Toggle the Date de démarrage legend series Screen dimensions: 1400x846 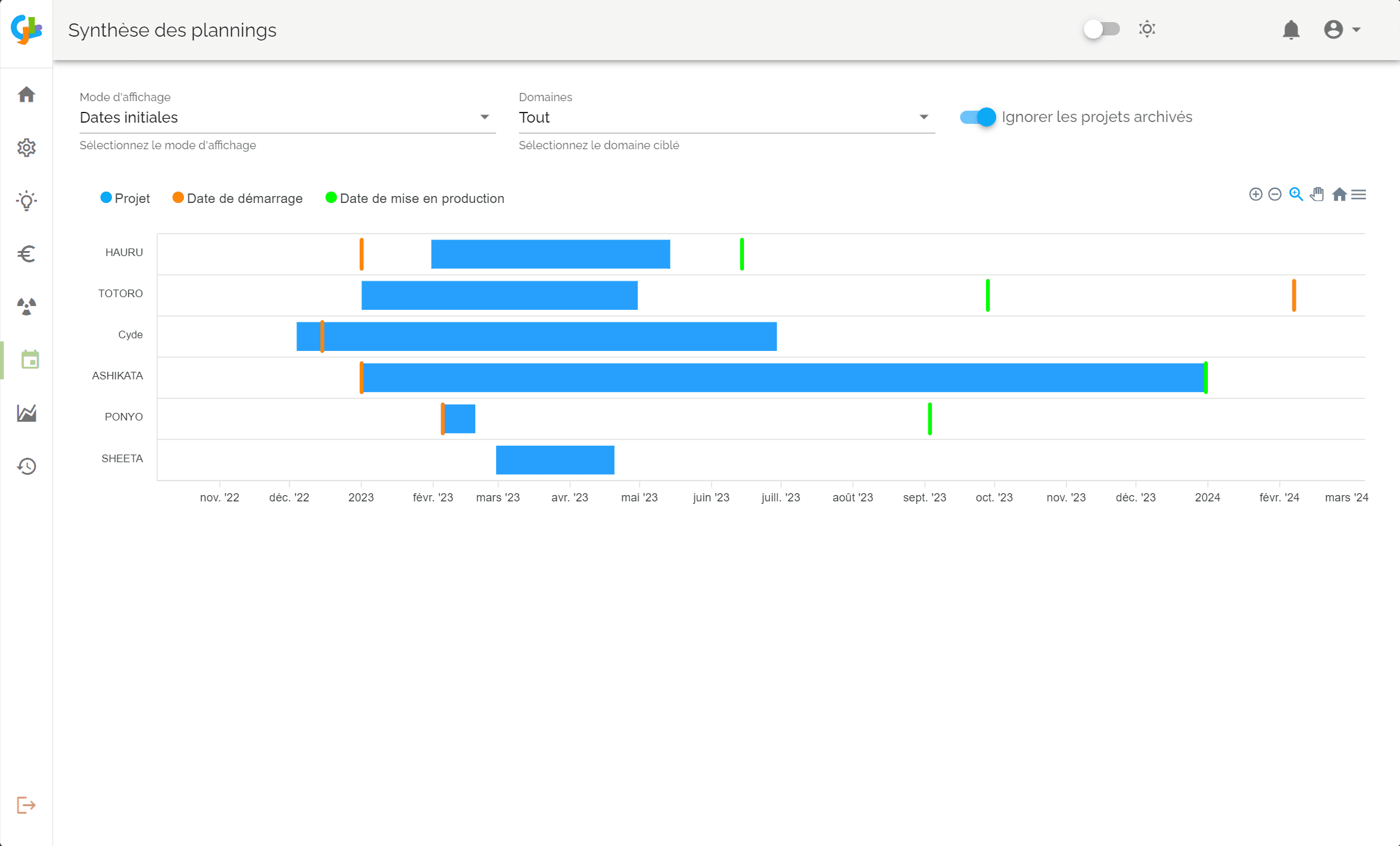point(238,199)
